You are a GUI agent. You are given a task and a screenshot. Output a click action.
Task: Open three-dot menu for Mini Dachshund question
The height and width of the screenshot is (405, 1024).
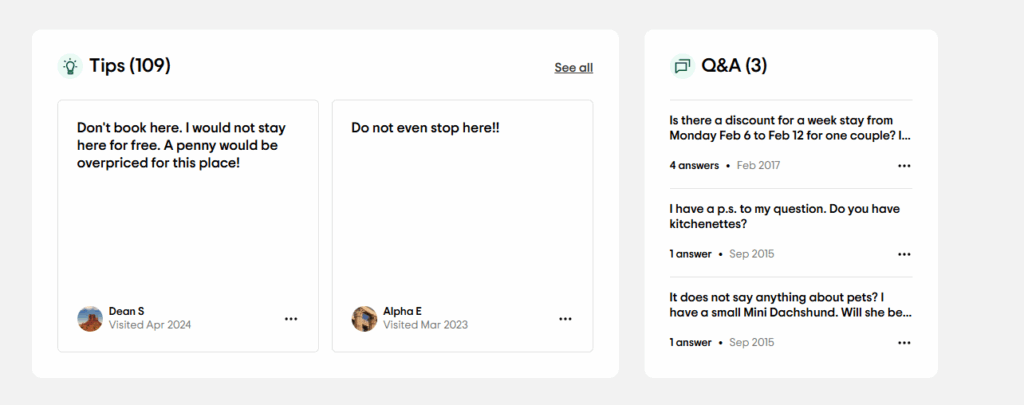click(x=904, y=342)
